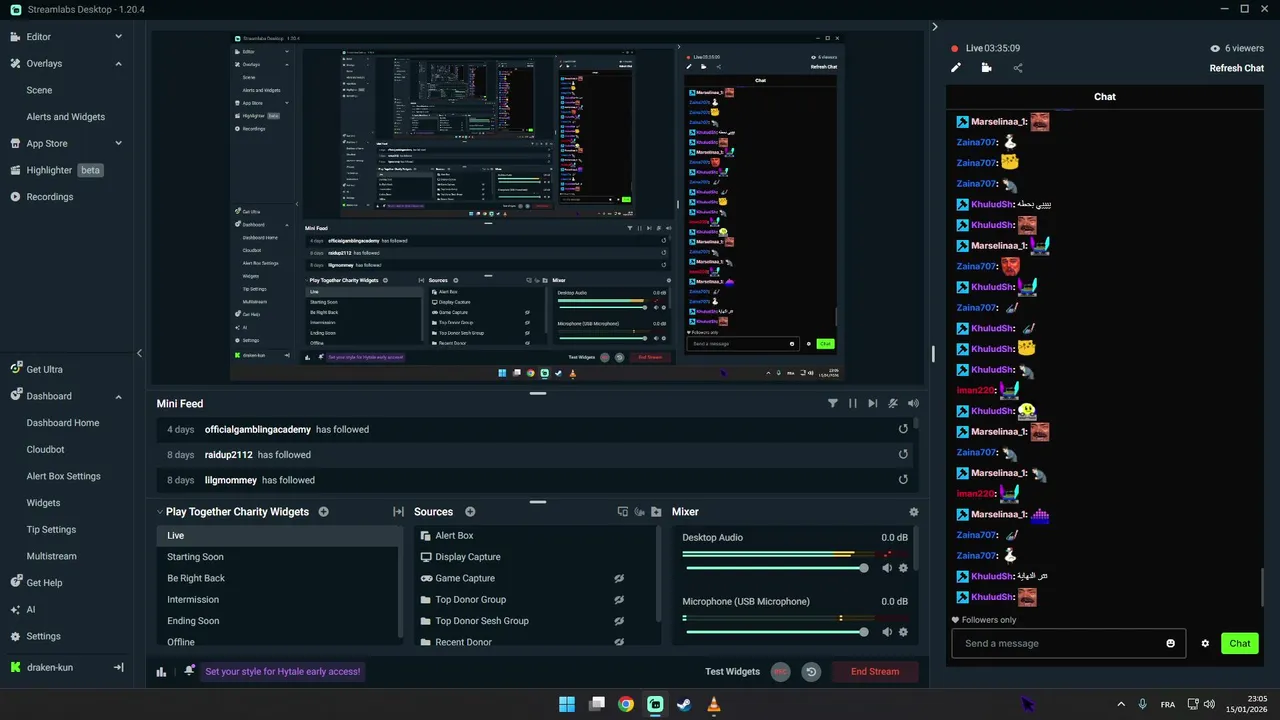This screenshot has height=720, width=1280.
Task: Share the stream via share icon
Action: pyautogui.click(x=1018, y=68)
